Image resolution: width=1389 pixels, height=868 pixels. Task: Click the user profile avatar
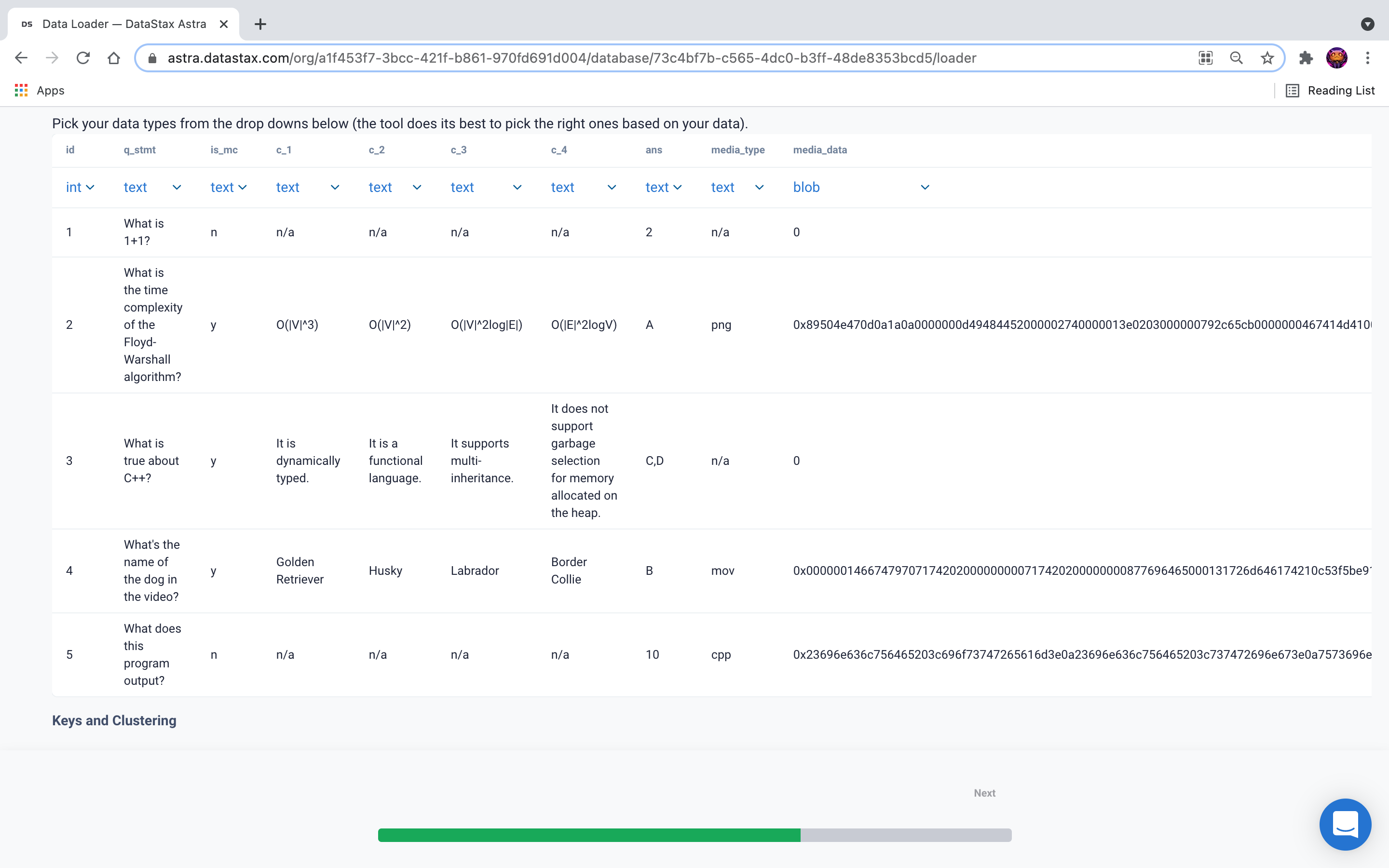[1337, 58]
